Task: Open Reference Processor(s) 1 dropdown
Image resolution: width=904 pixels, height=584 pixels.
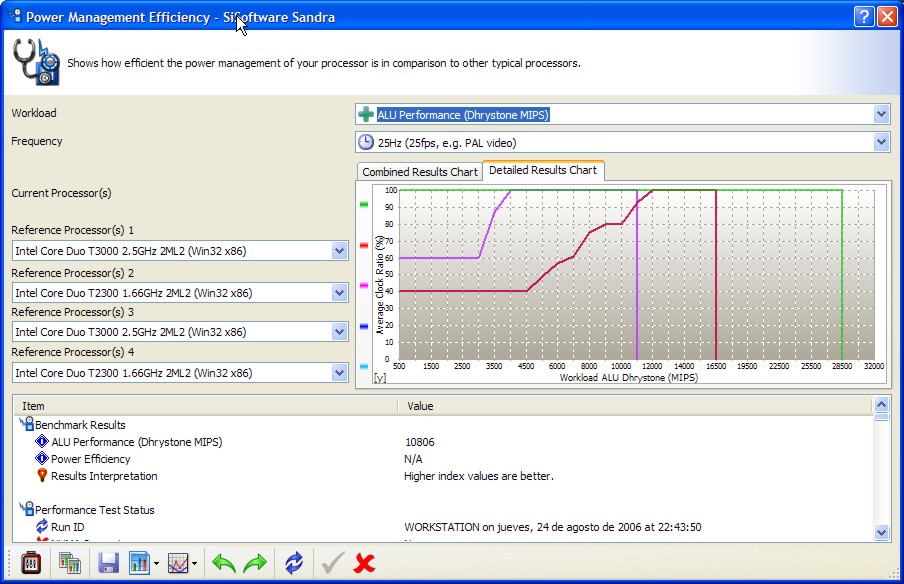Action: [340, 251]
